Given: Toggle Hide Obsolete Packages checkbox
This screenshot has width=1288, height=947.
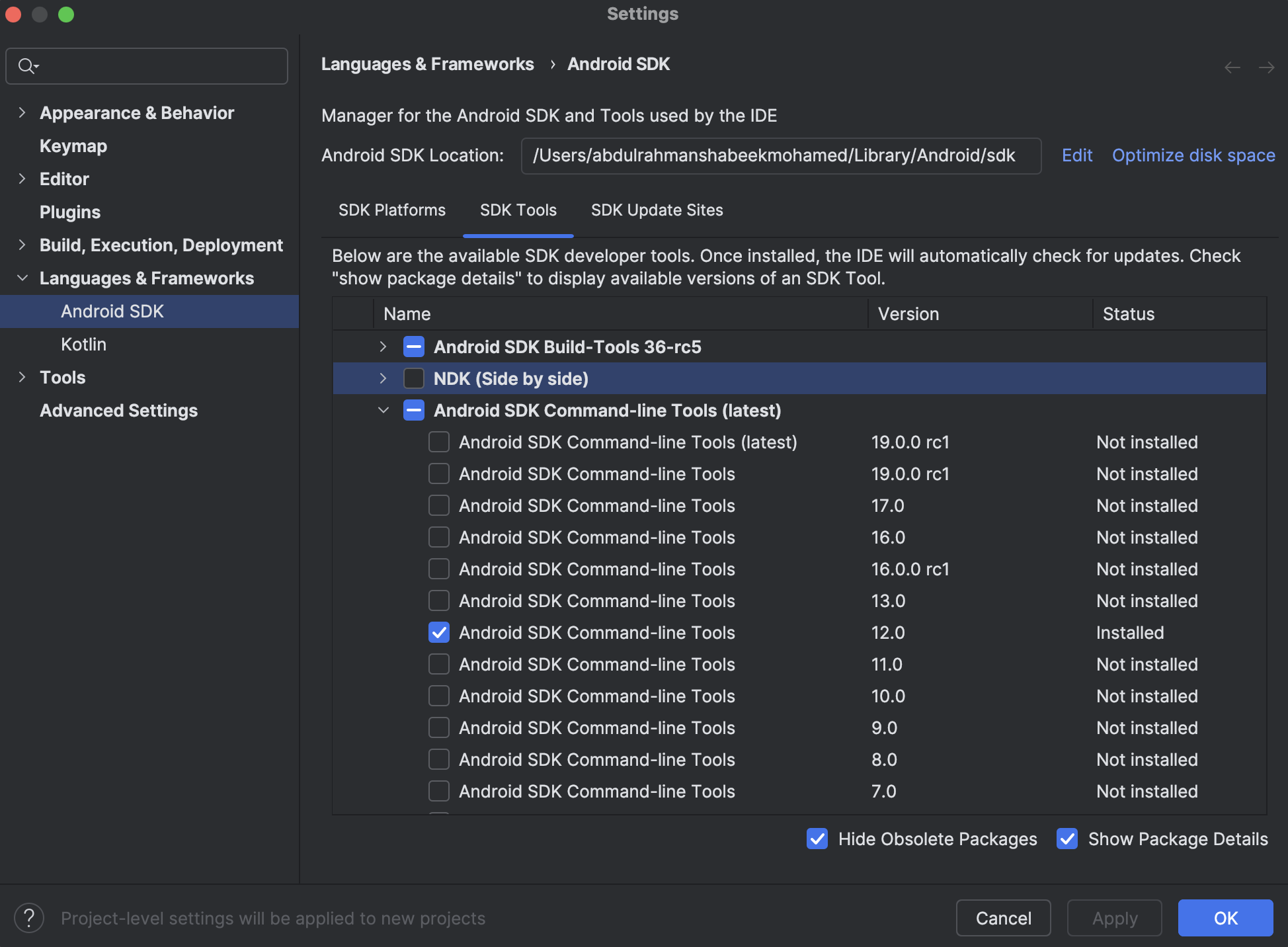Looking at the screenshot, I should click(x=817, y=838).
